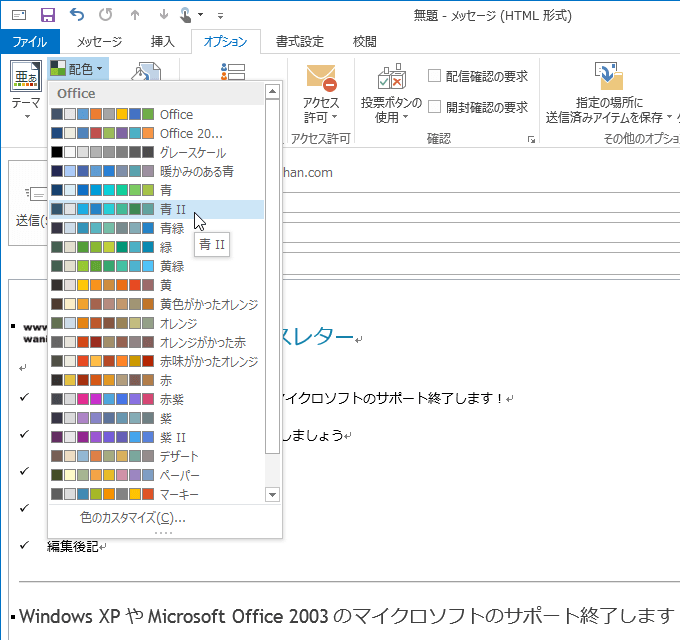Enable 開封確認の要求 checkbox
This screenshot has width=680, height=640.
(x=434, y=107)
